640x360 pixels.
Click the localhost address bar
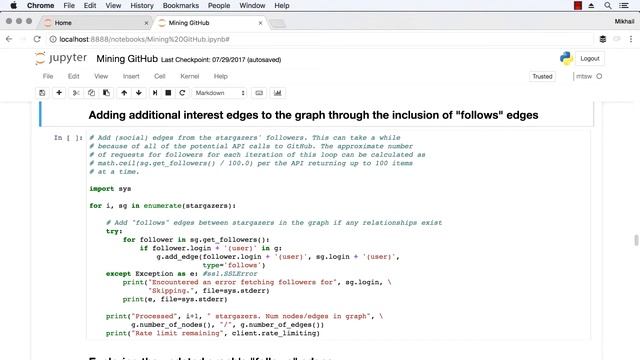point(320,39)
